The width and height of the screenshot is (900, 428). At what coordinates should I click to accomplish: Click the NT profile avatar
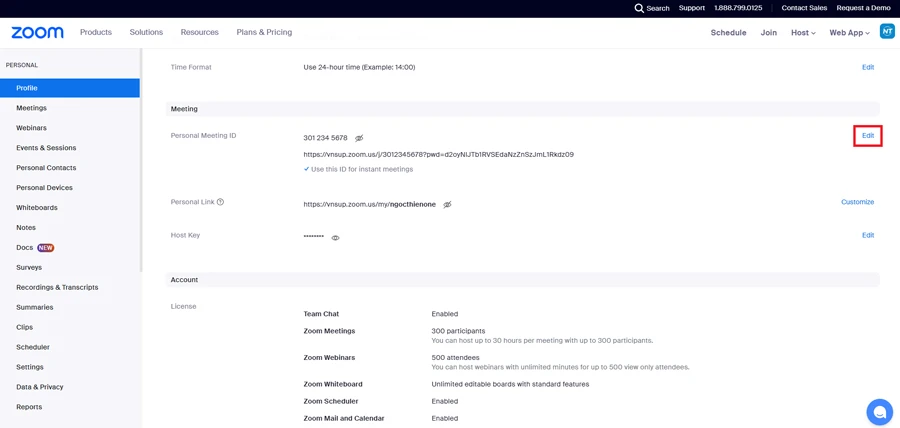tap(886, 32)
